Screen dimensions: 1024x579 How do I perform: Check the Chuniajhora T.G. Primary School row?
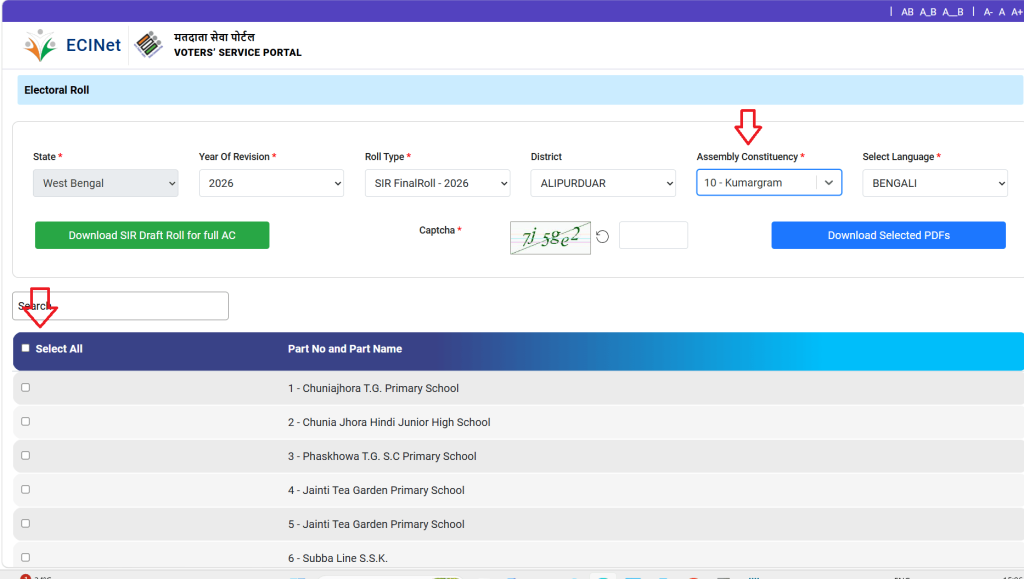(x=25, y=387)
